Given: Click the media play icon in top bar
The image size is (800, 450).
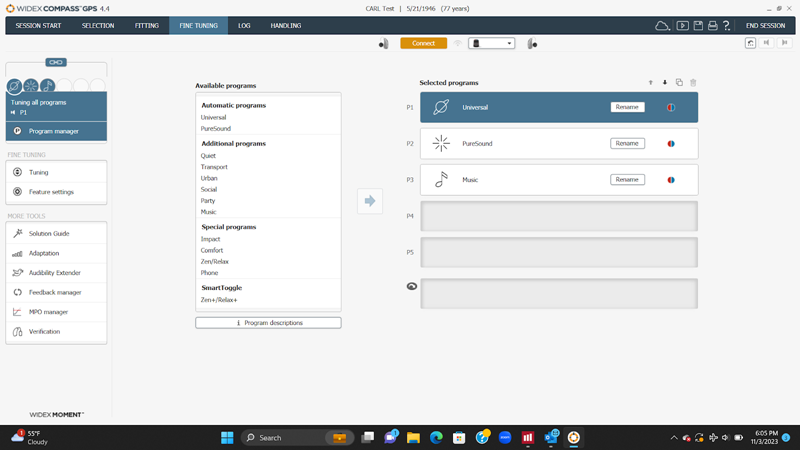Looking at the screenshot, I should [x=682, y=26].
